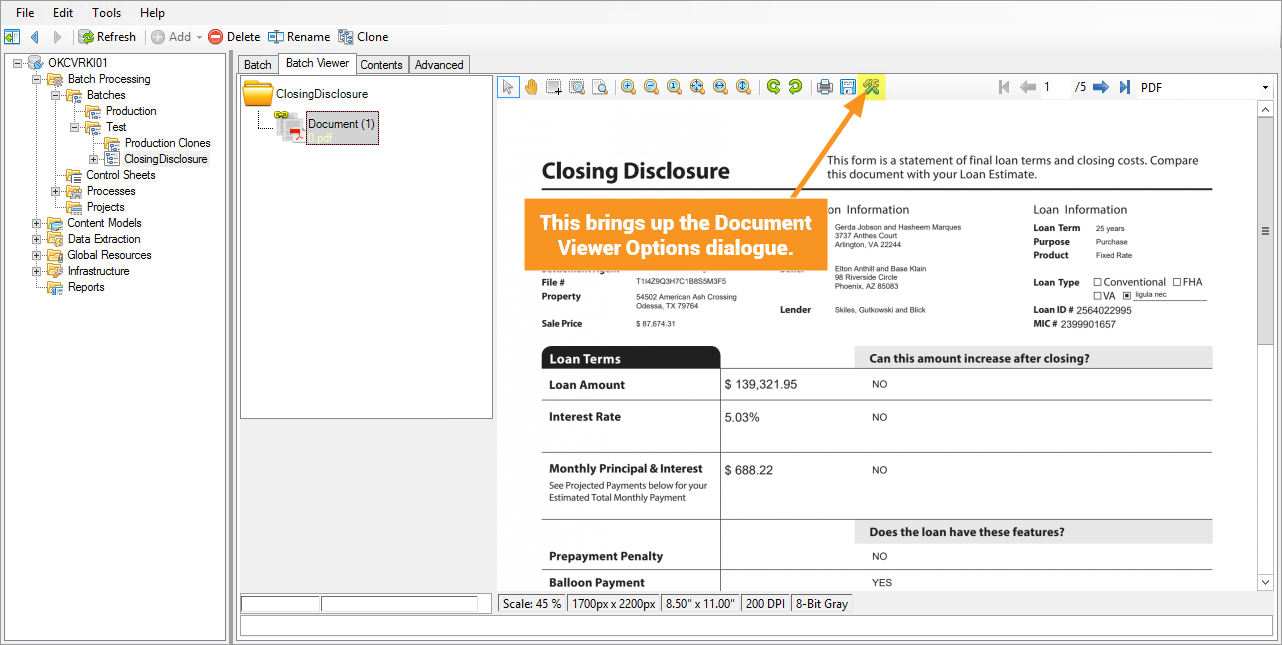Collapse the Batches node
The height and width of the screenshot is (645, 1282).
56,95
